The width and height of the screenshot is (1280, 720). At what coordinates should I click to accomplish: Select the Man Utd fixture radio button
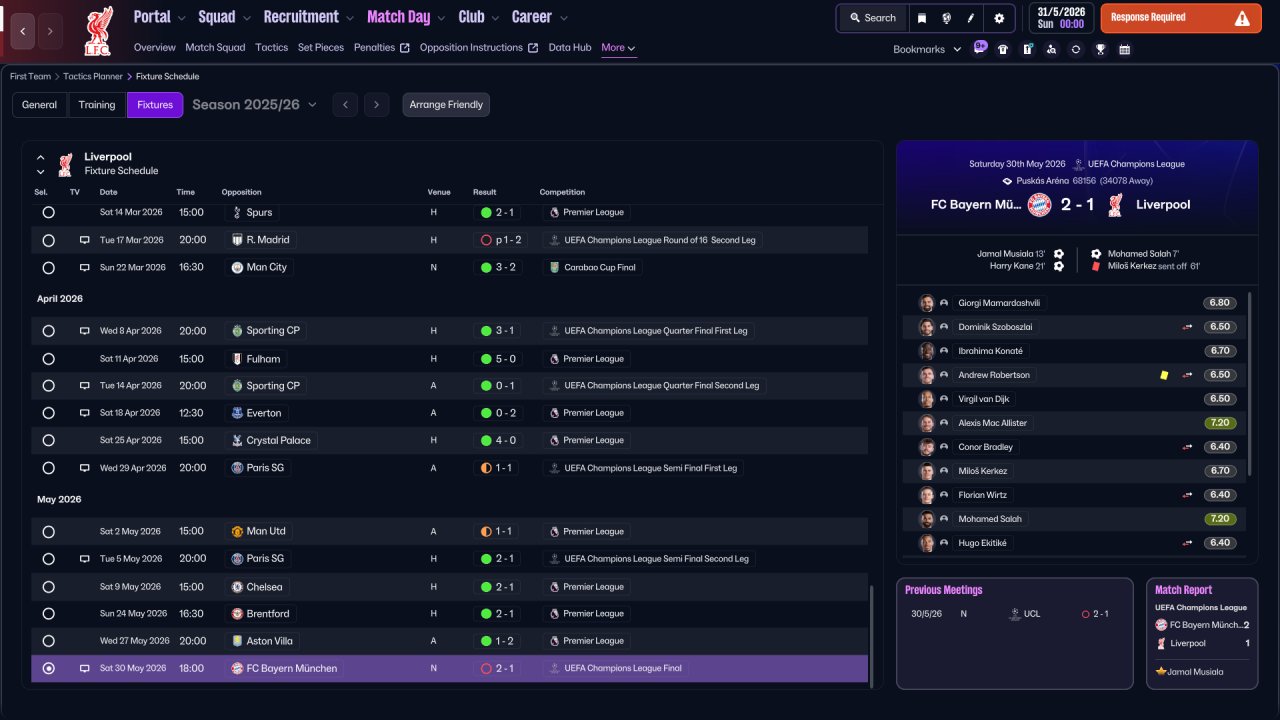pos(48,531)
